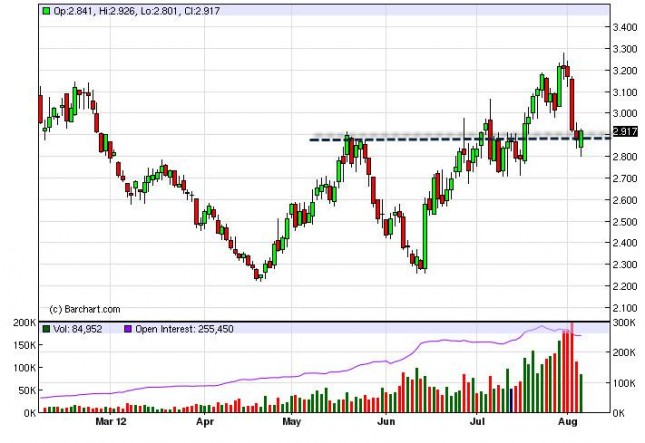This screenshot has height=443, width=645.
Task: Click the 2.500 price axis label
Action: pos(625,222)
